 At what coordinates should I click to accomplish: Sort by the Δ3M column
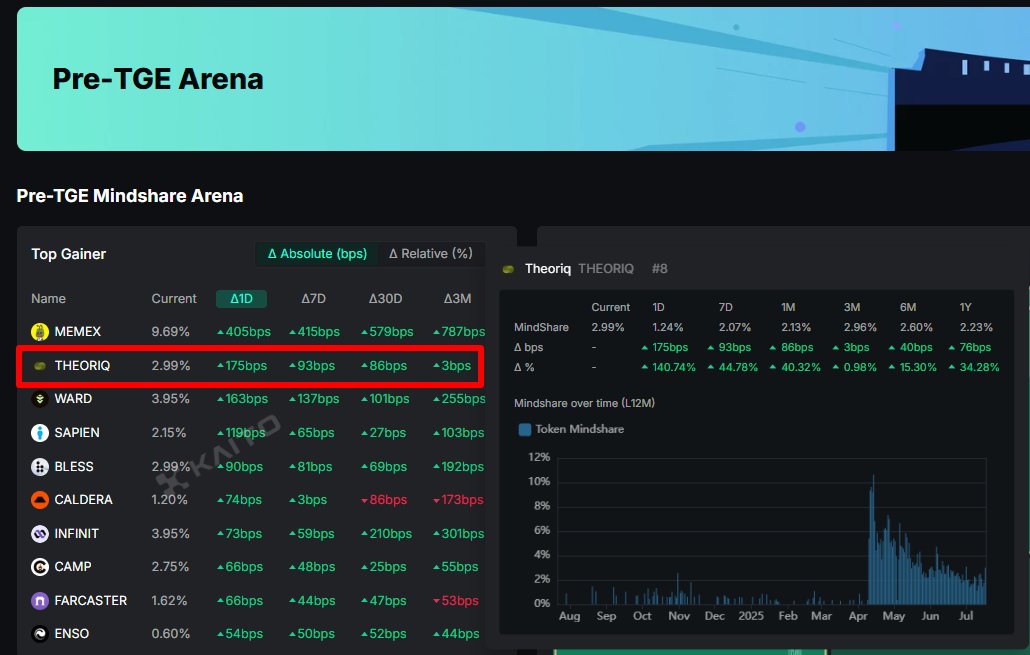pyautogui.click(x=457, y=299)
